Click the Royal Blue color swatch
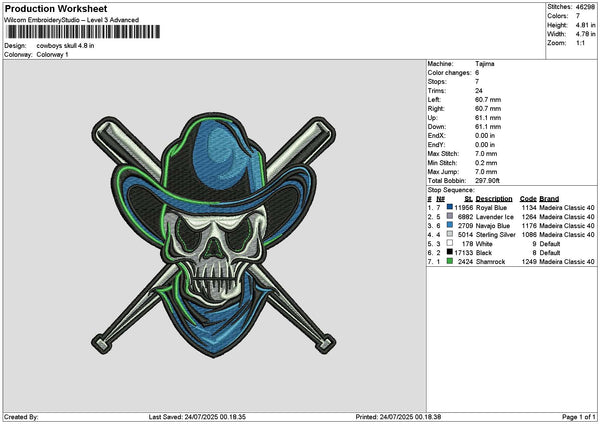The height and width of the screenshot is (424, 600). click(450, 207)
